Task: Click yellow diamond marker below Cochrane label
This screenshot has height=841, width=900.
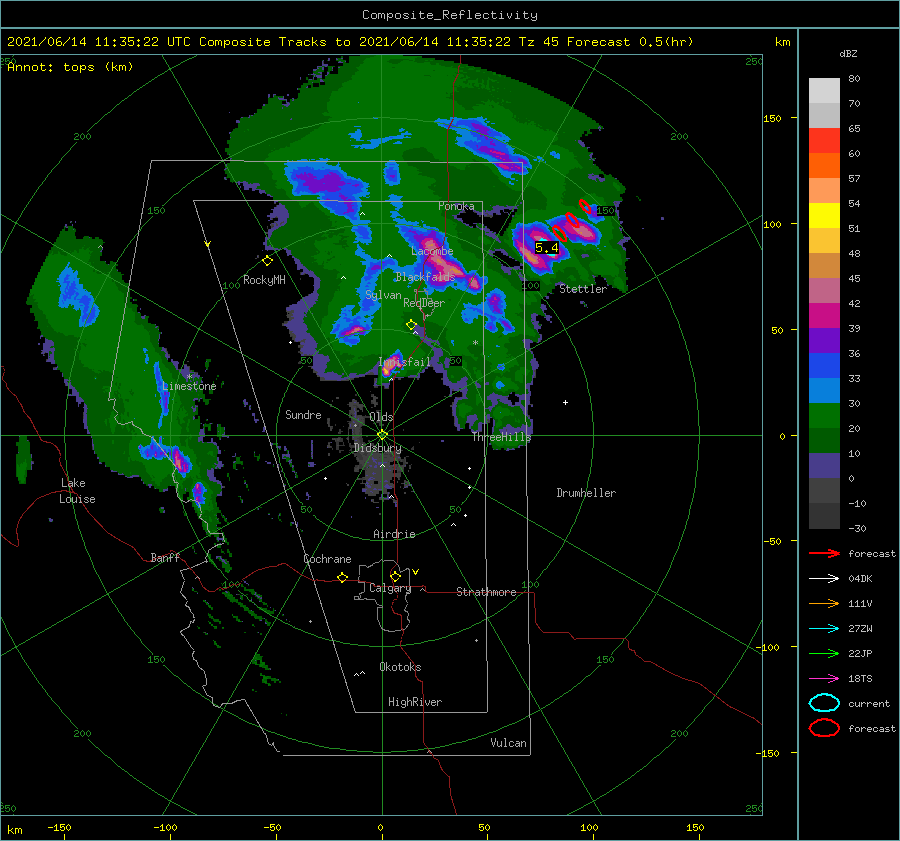Action: (342, 577)
